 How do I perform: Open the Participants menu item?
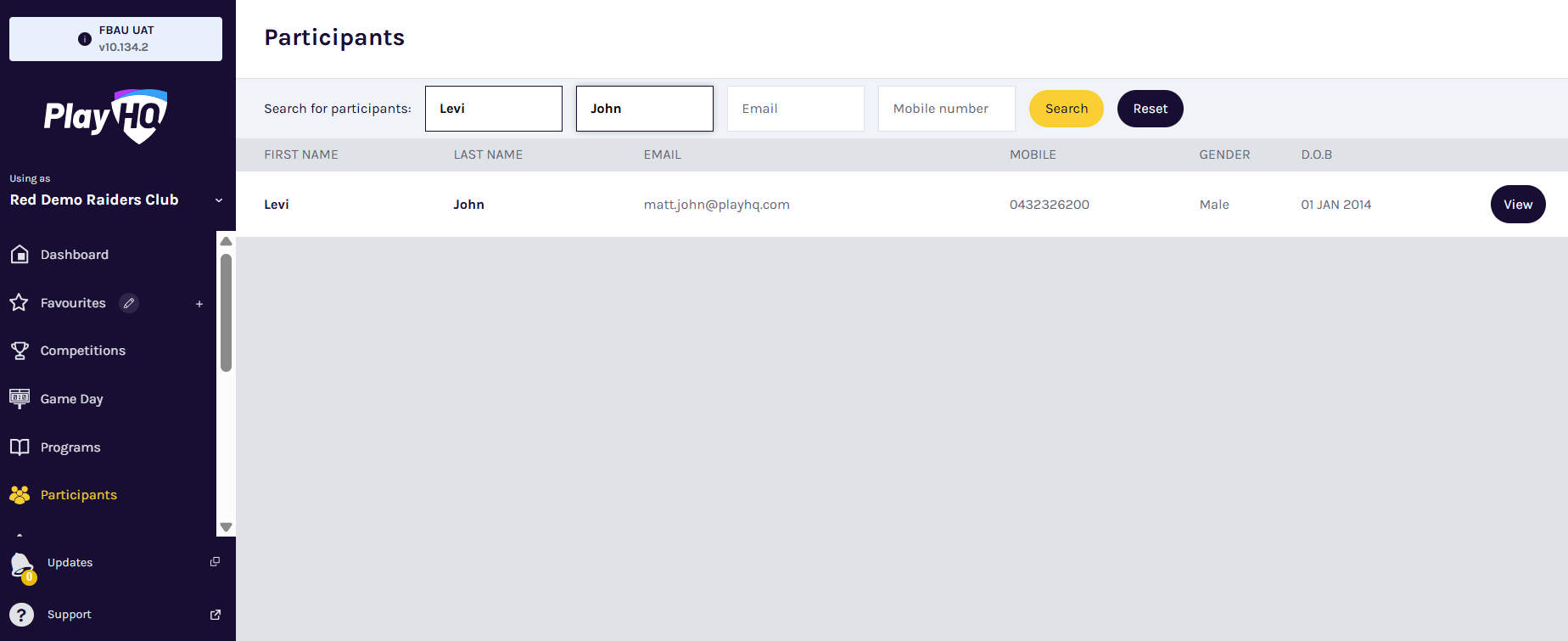(x=78, y=495)
